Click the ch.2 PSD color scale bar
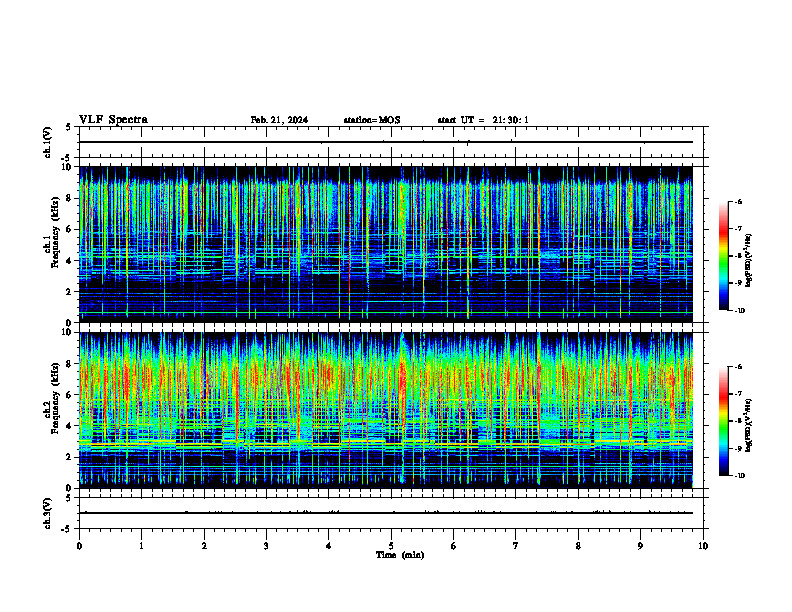 [x=724, y=421]
